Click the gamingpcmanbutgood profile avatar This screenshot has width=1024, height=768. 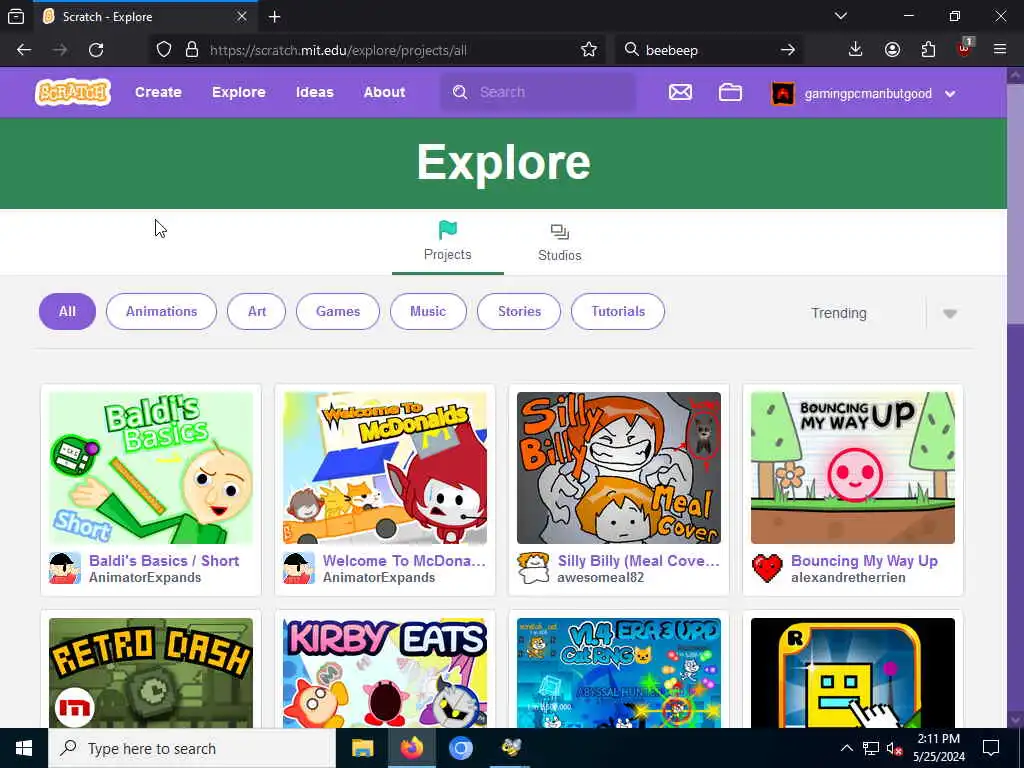tap(782, 93)
